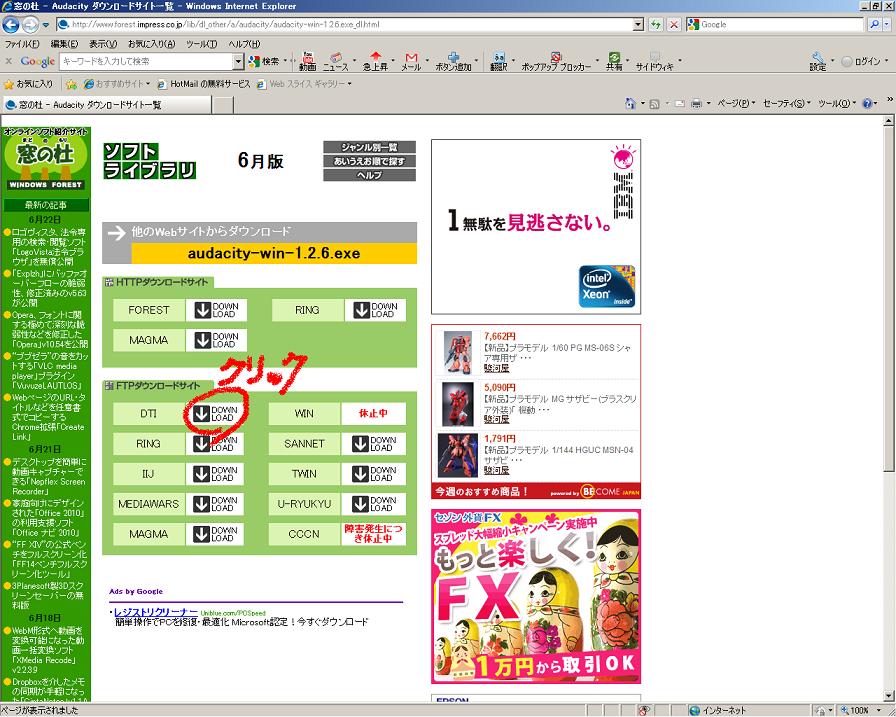Image resolution: width=896 pixels, height=717 pixels.
Task: Open the 動画 YouTube toolbar icon
Action: pyautogui.click(x=308, y=61)
